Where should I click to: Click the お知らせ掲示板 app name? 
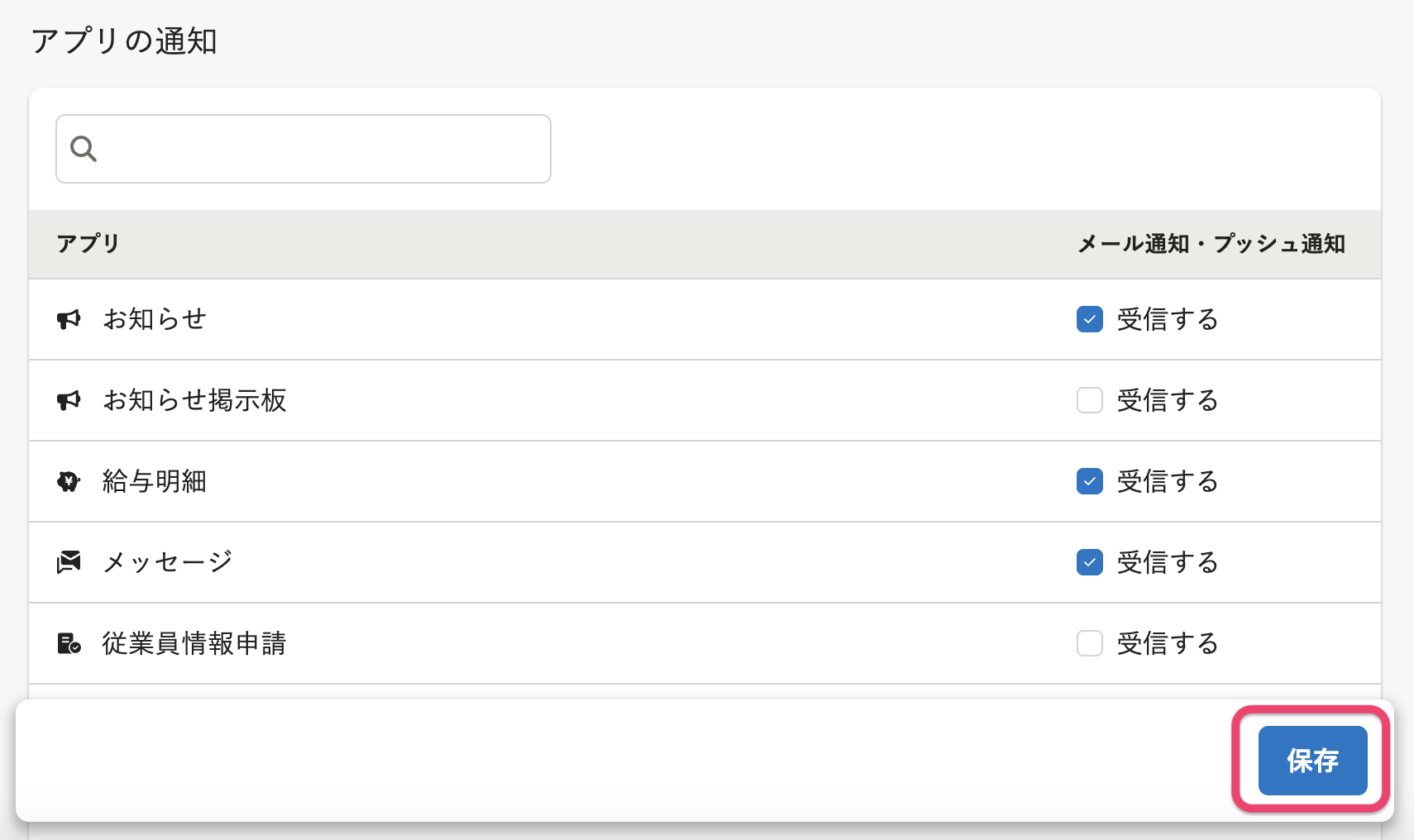click(x=194, y=400)
